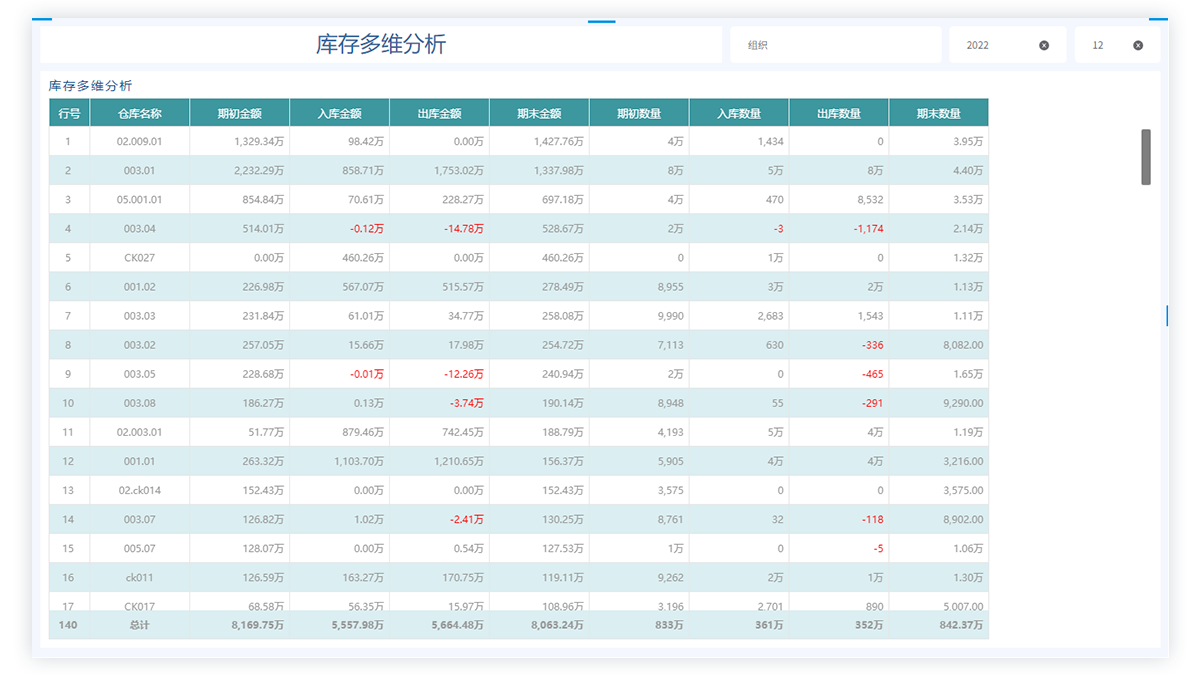Click the 行号 column header
This screenshot has height=675, width=1200.
(69, 113)
